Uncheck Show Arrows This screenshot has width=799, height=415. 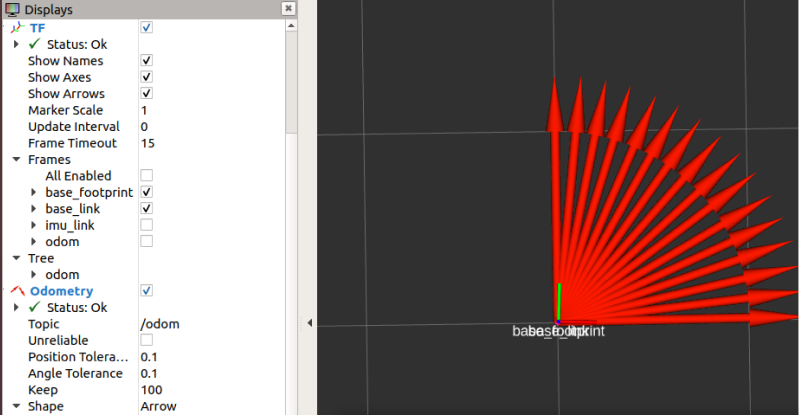146,93
